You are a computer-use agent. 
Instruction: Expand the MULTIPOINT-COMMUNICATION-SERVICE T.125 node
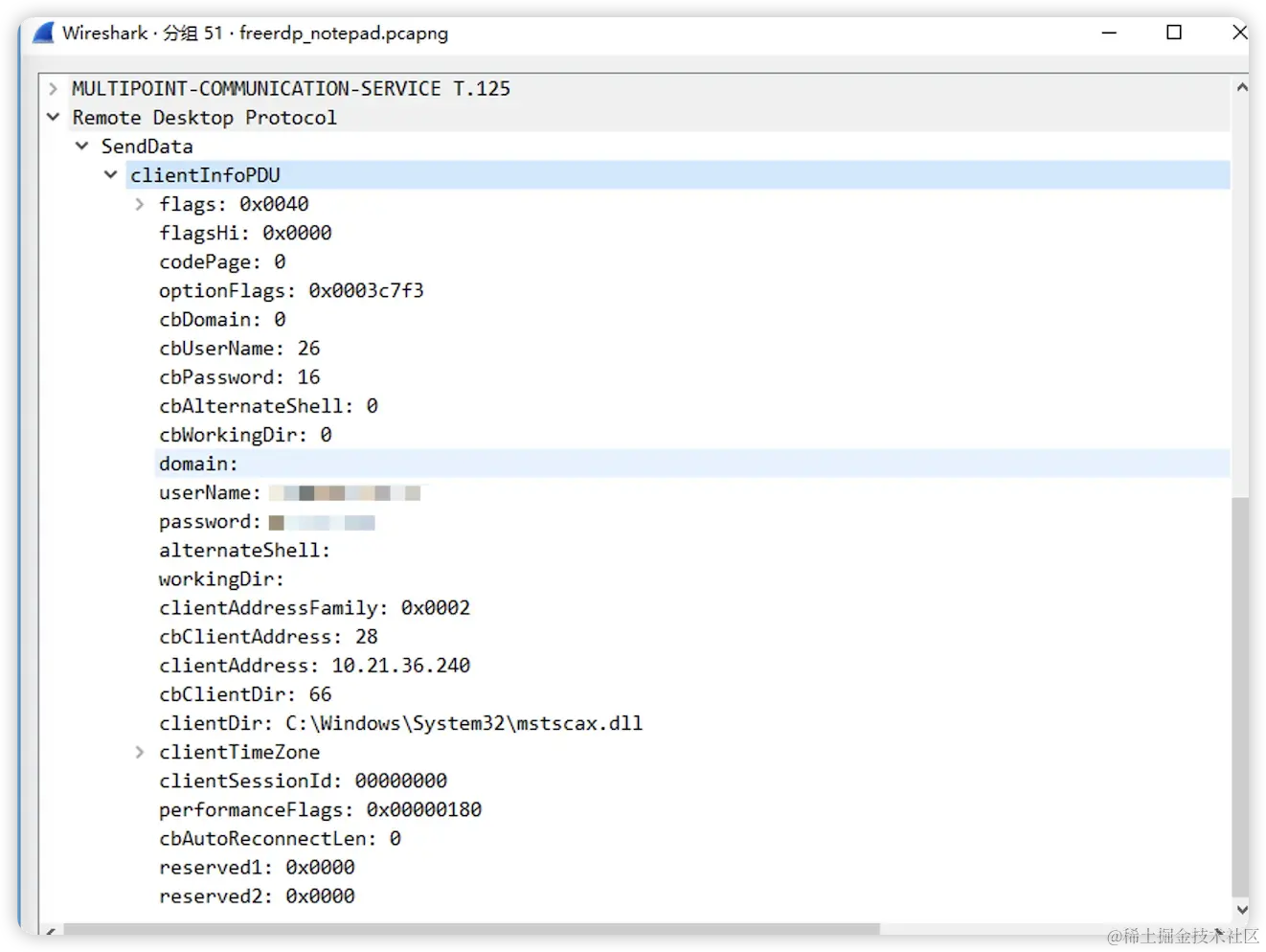pos(54,89)
